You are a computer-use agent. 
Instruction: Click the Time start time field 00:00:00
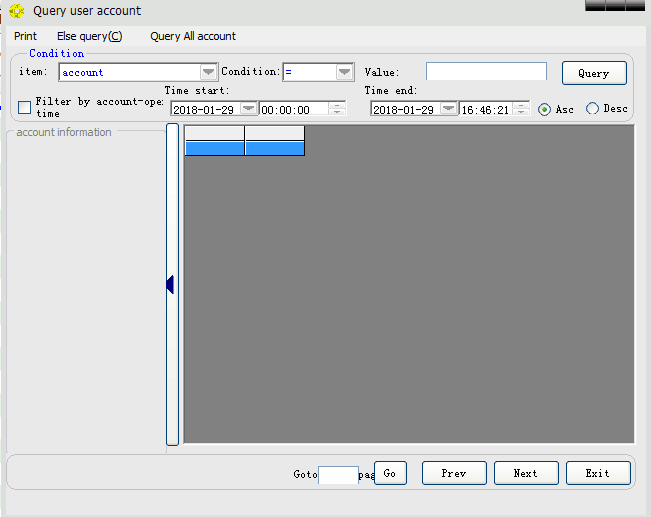294,109
